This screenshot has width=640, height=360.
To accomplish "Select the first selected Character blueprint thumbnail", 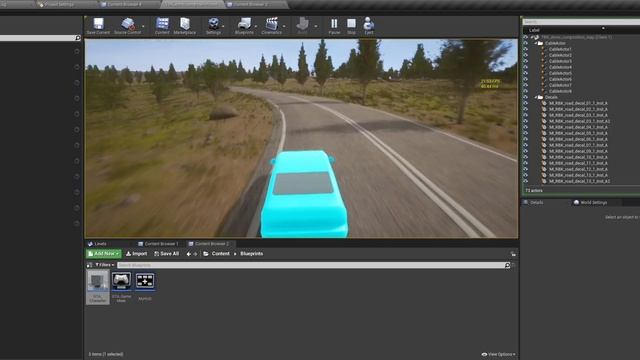I will pos(98,287).
